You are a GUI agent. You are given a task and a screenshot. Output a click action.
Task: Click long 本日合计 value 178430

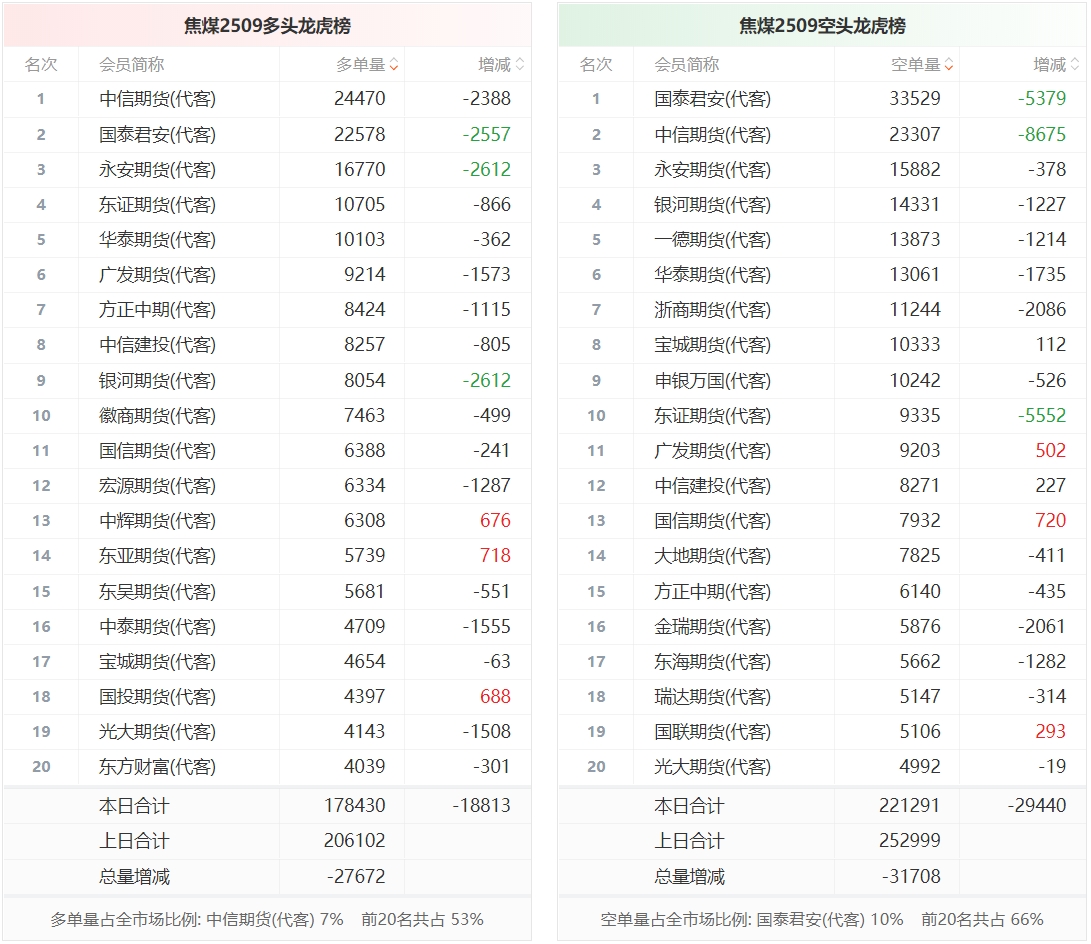pos(354,806)
